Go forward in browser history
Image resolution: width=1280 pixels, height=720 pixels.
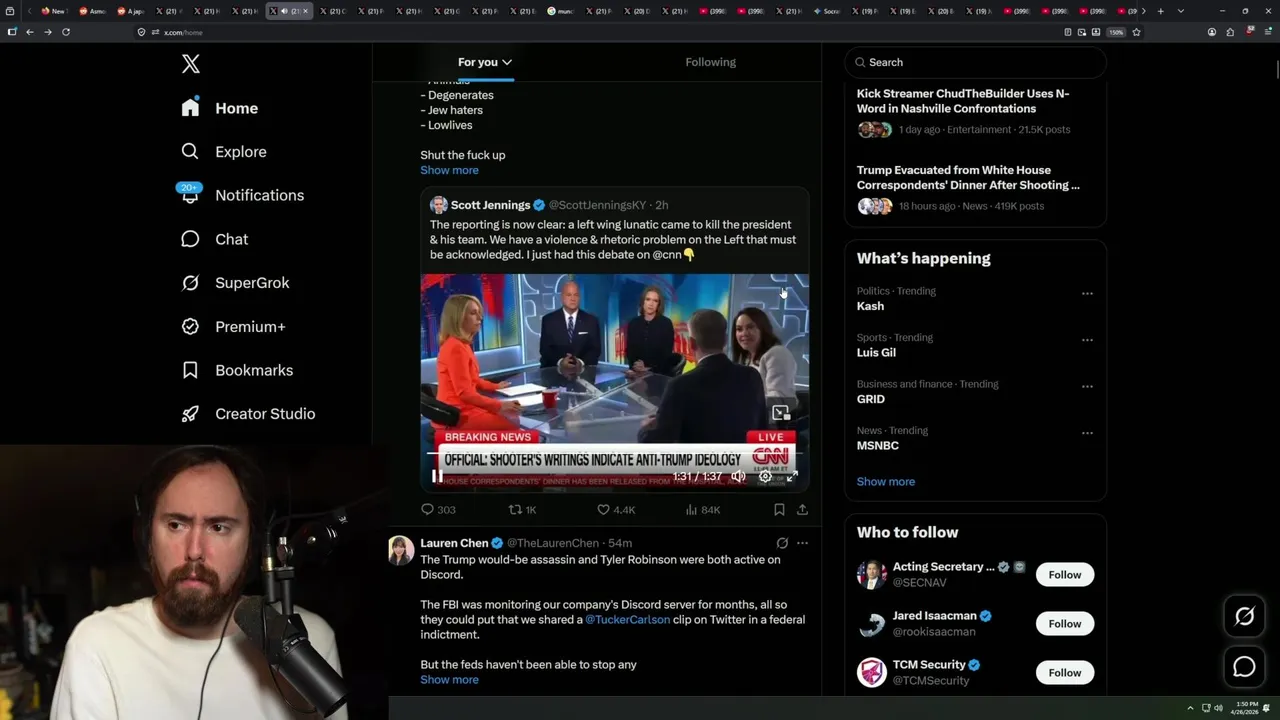click(x=47, y=32)
